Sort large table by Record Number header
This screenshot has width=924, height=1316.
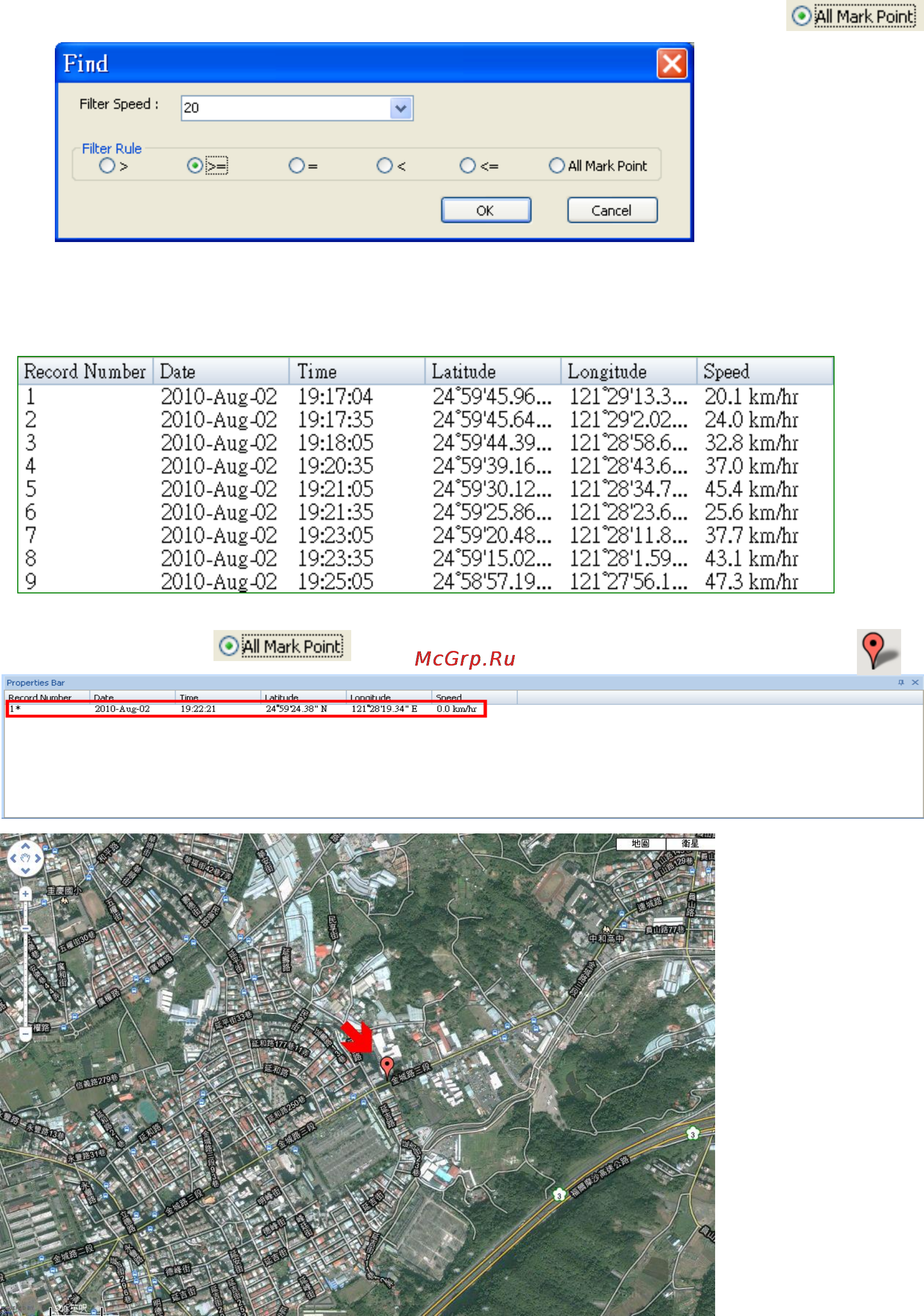[x=85, y=371]
